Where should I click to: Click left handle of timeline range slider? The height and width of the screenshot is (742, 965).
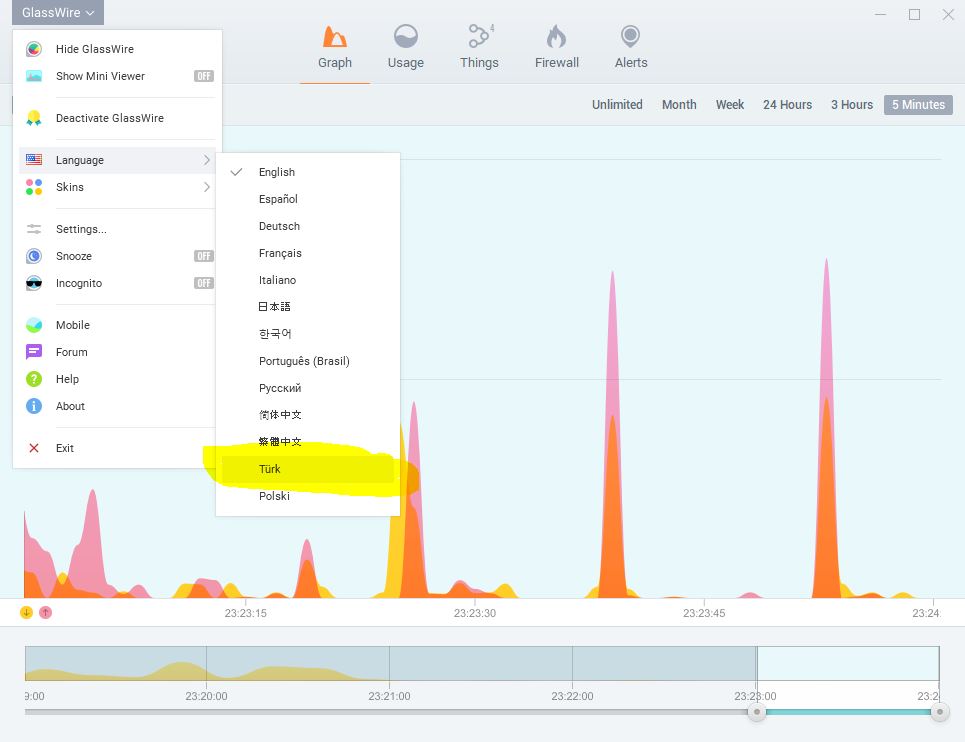(x=756, y=712)
